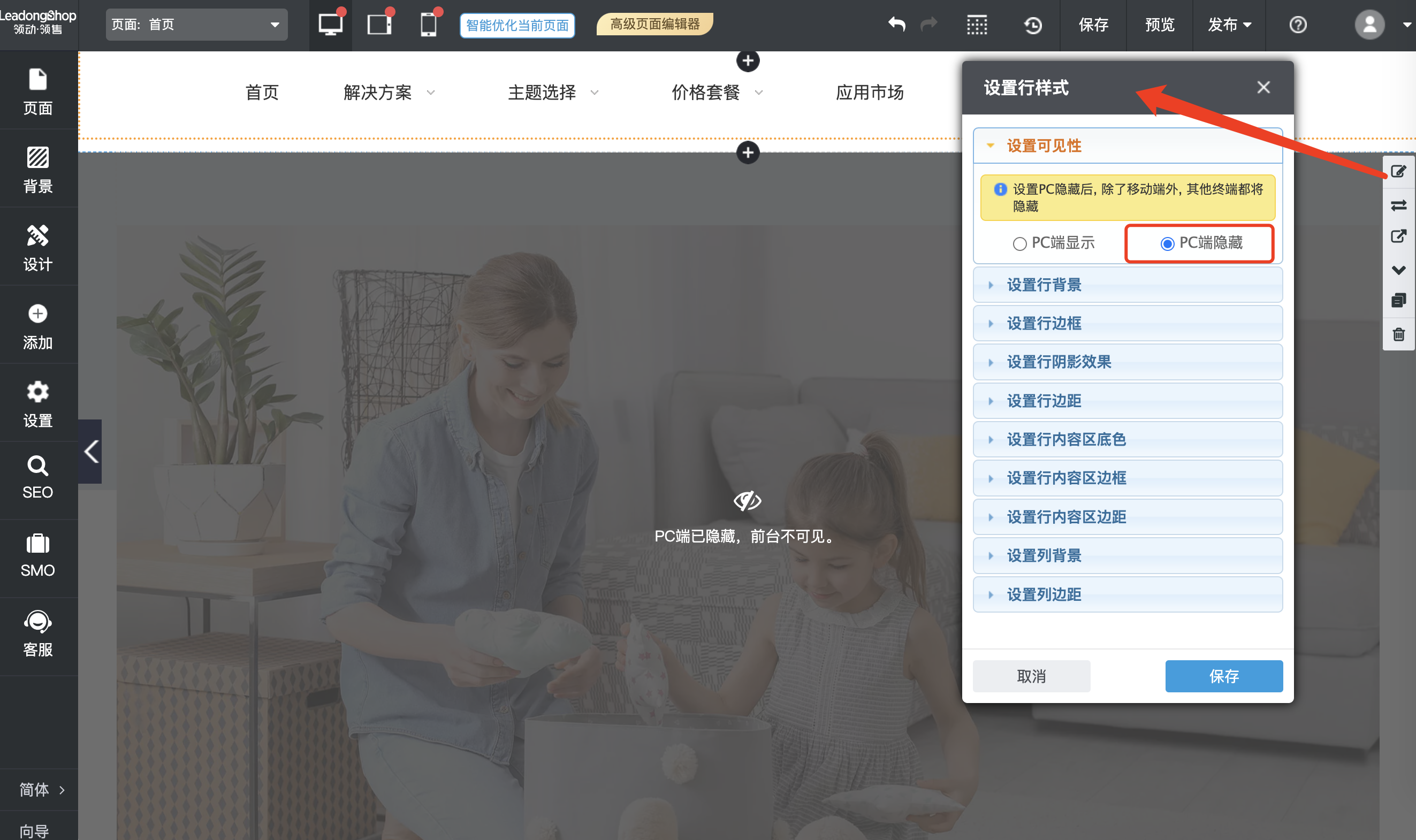Open the version history icon
1416x840 pixels.
[1033, 26]
